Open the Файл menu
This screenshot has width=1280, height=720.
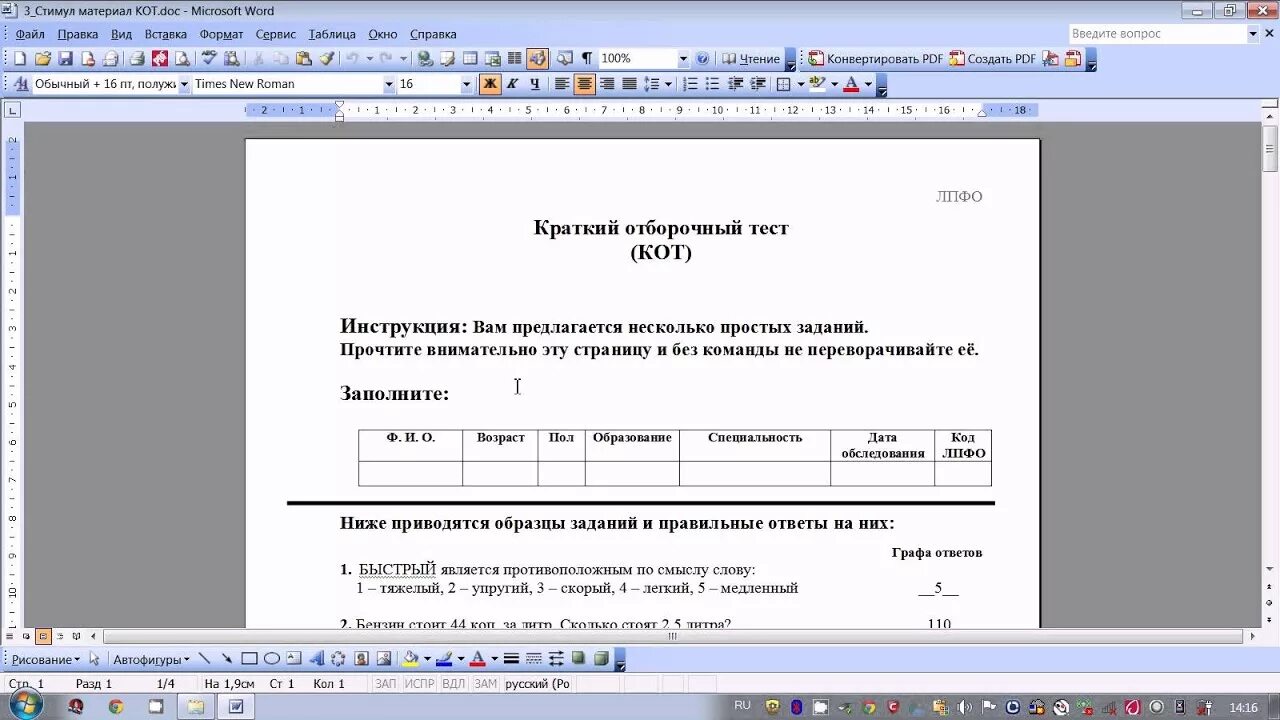click(30, 34)
